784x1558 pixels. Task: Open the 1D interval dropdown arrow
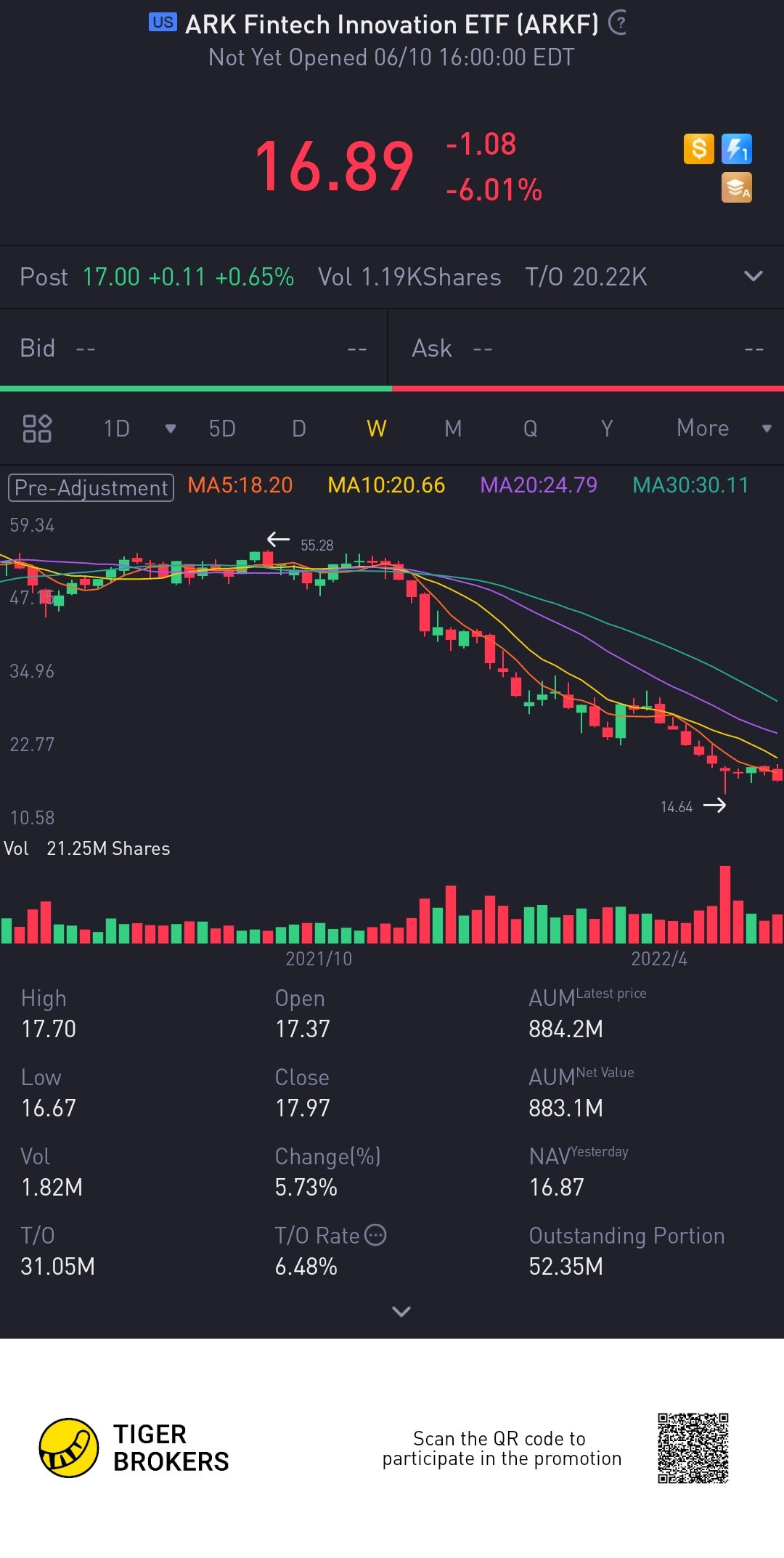point(171,429)
